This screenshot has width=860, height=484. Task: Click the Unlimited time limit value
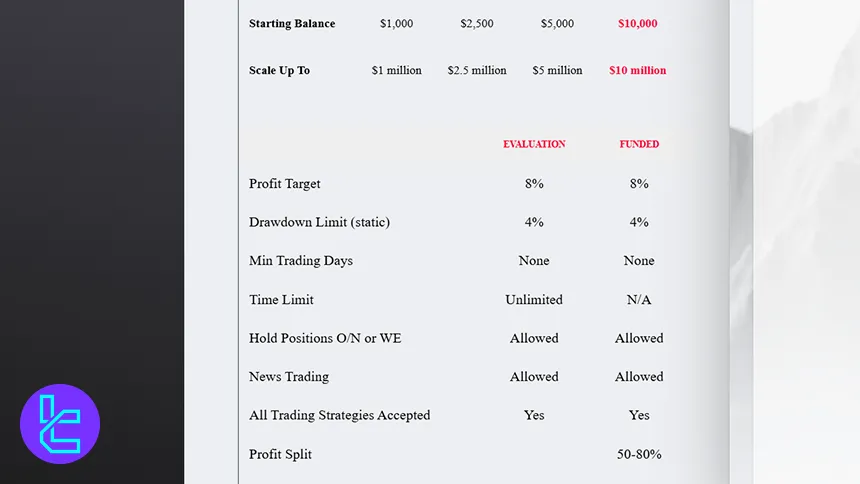tap(534, 300)
